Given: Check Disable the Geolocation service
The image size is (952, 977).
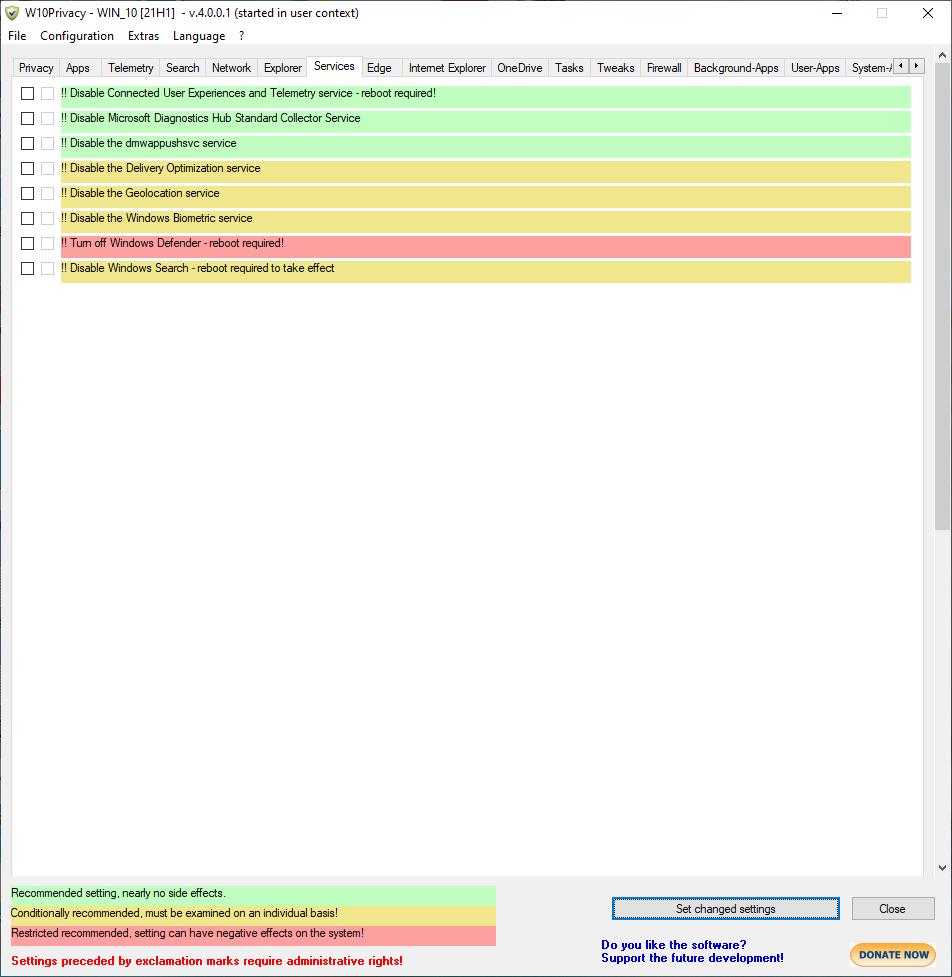Looking at the screenshot, I should 27,193.
